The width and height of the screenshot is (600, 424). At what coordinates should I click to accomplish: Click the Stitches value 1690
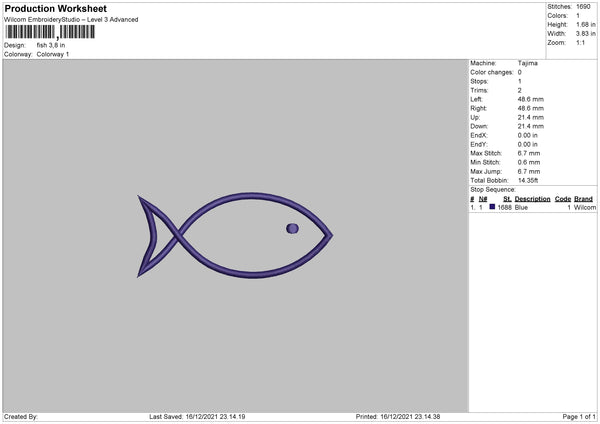click(x=583, y=7)
